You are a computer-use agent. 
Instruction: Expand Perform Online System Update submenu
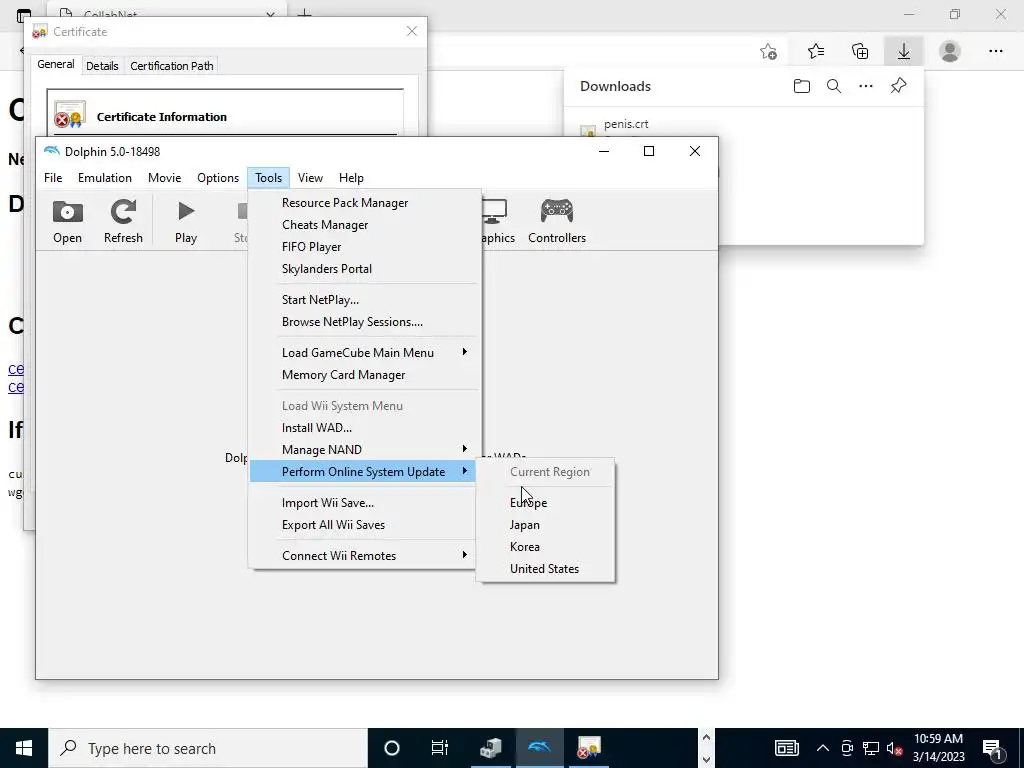(363, 472)
